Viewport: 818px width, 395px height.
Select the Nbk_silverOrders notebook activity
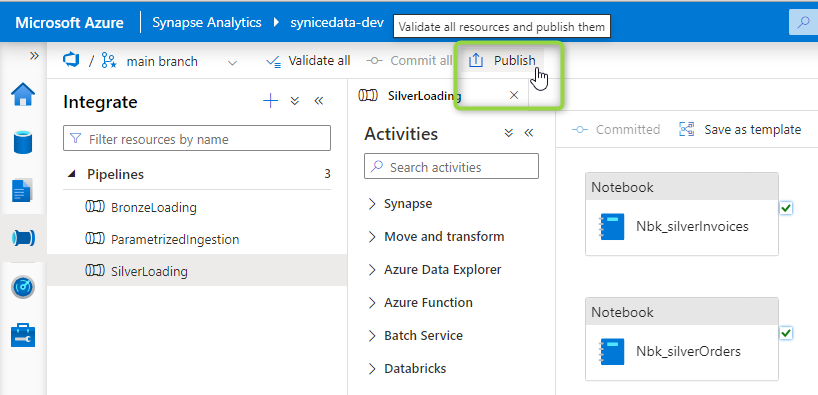(682, 339)
